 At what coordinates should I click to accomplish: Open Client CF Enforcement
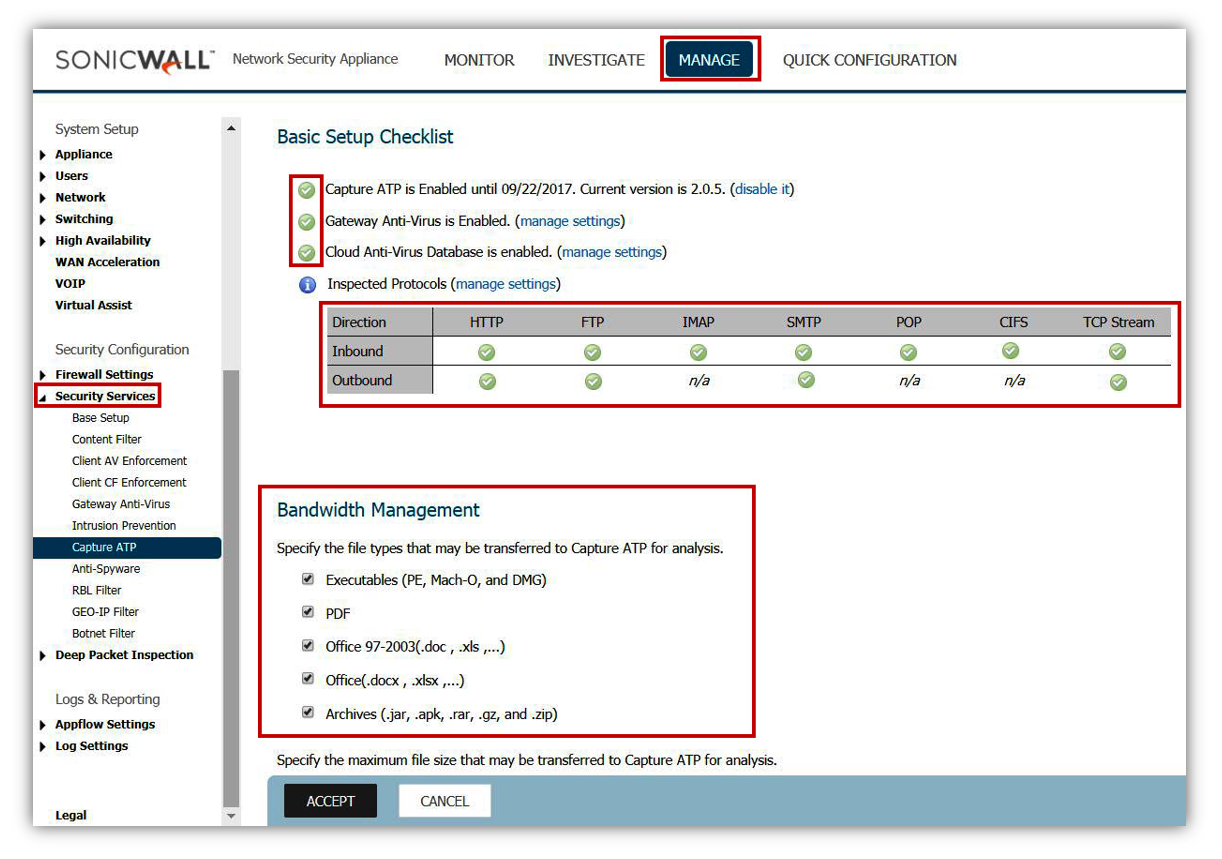pos(129,483)
